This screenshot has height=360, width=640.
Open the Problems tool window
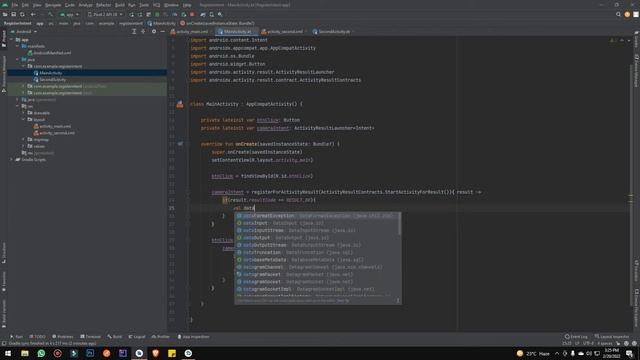point(63,337)
